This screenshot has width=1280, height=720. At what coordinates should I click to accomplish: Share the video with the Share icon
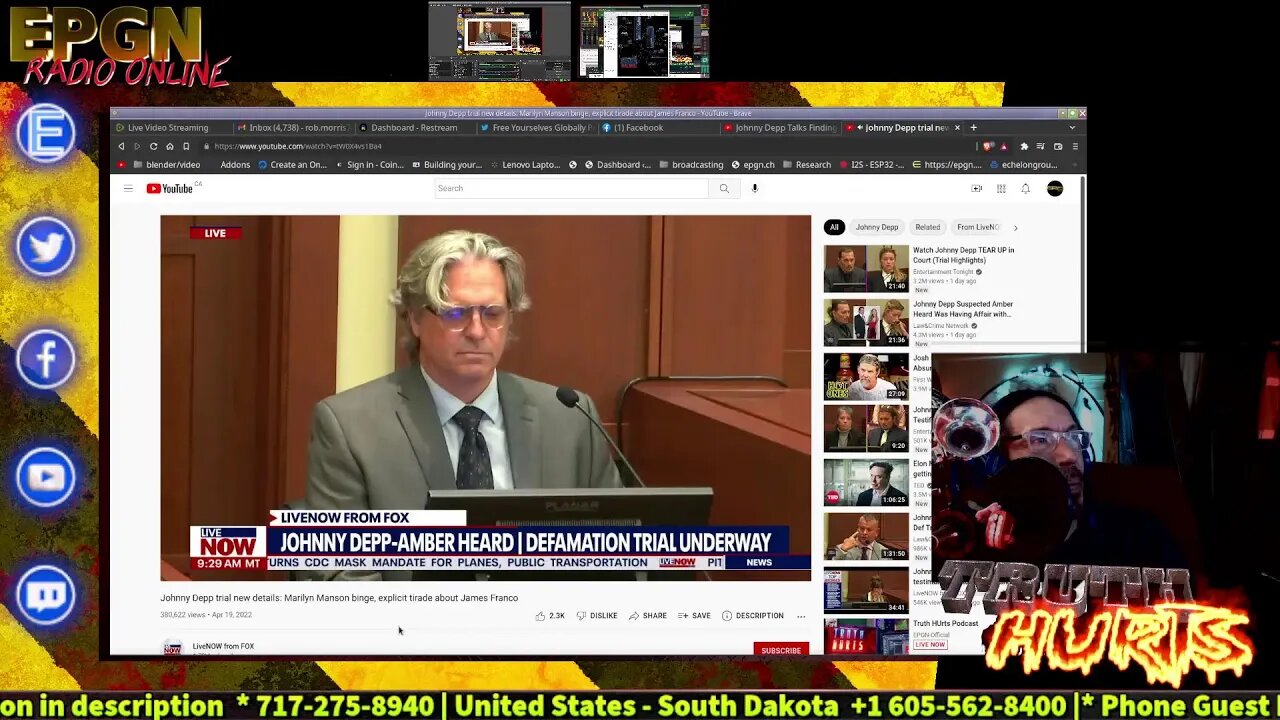point(647,616)
